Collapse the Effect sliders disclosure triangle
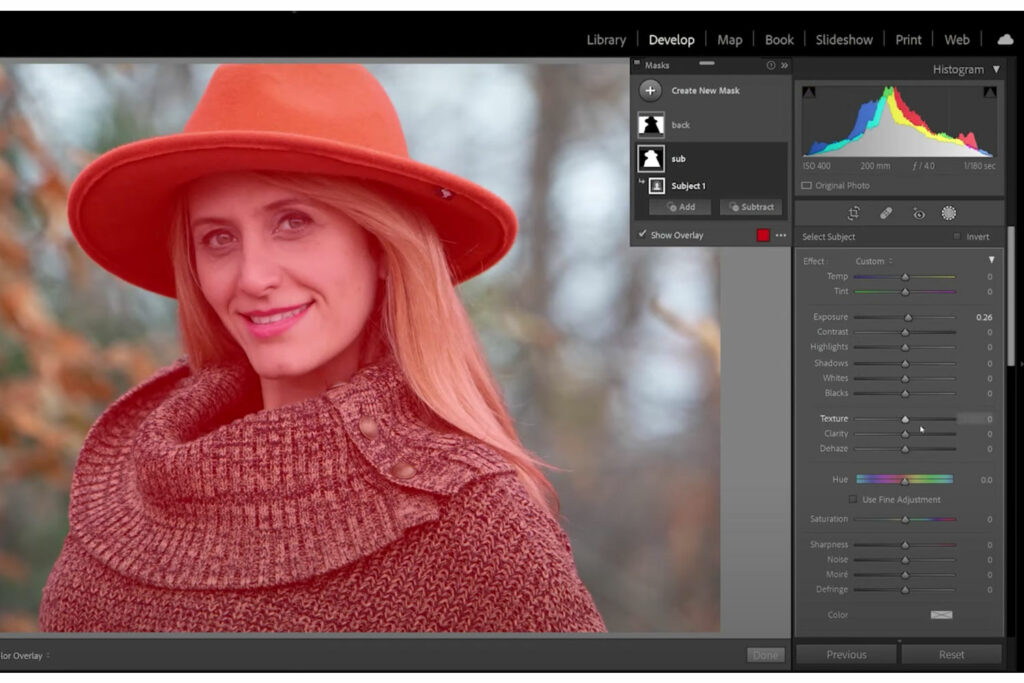Viewport: 1024px width, 683px height. pos(991,260)
